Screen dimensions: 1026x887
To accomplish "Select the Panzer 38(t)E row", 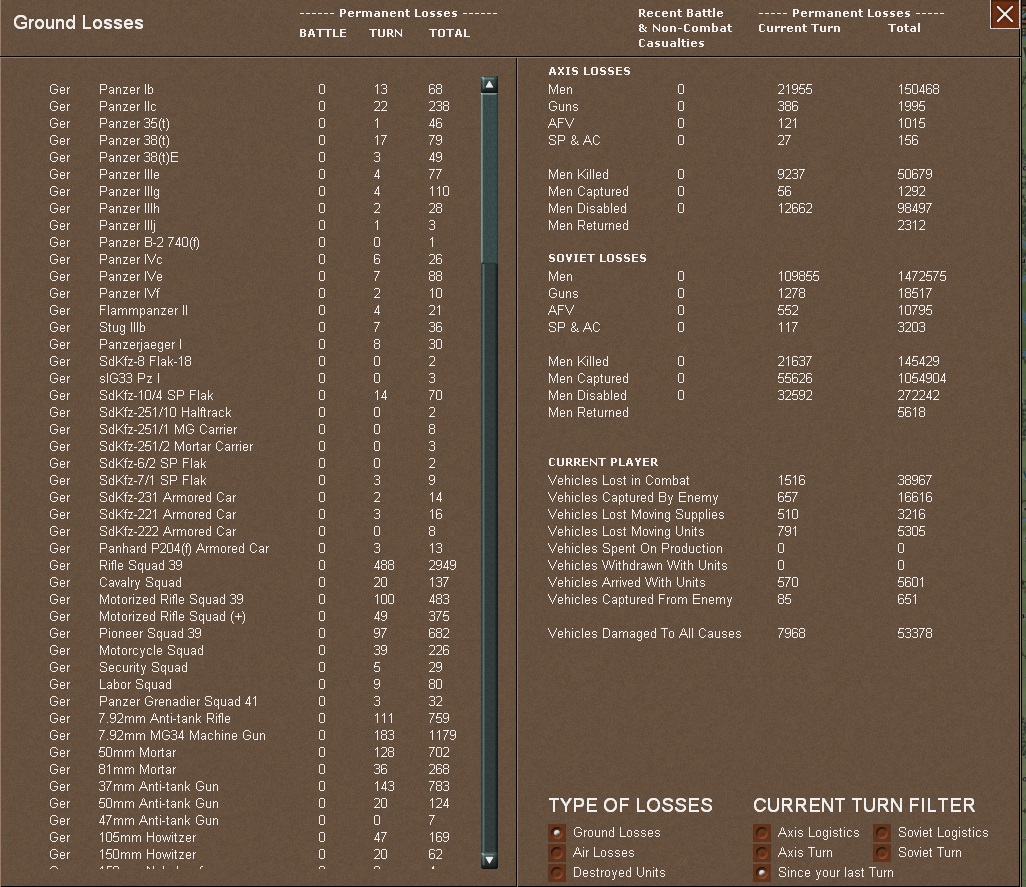I will 253,158.
